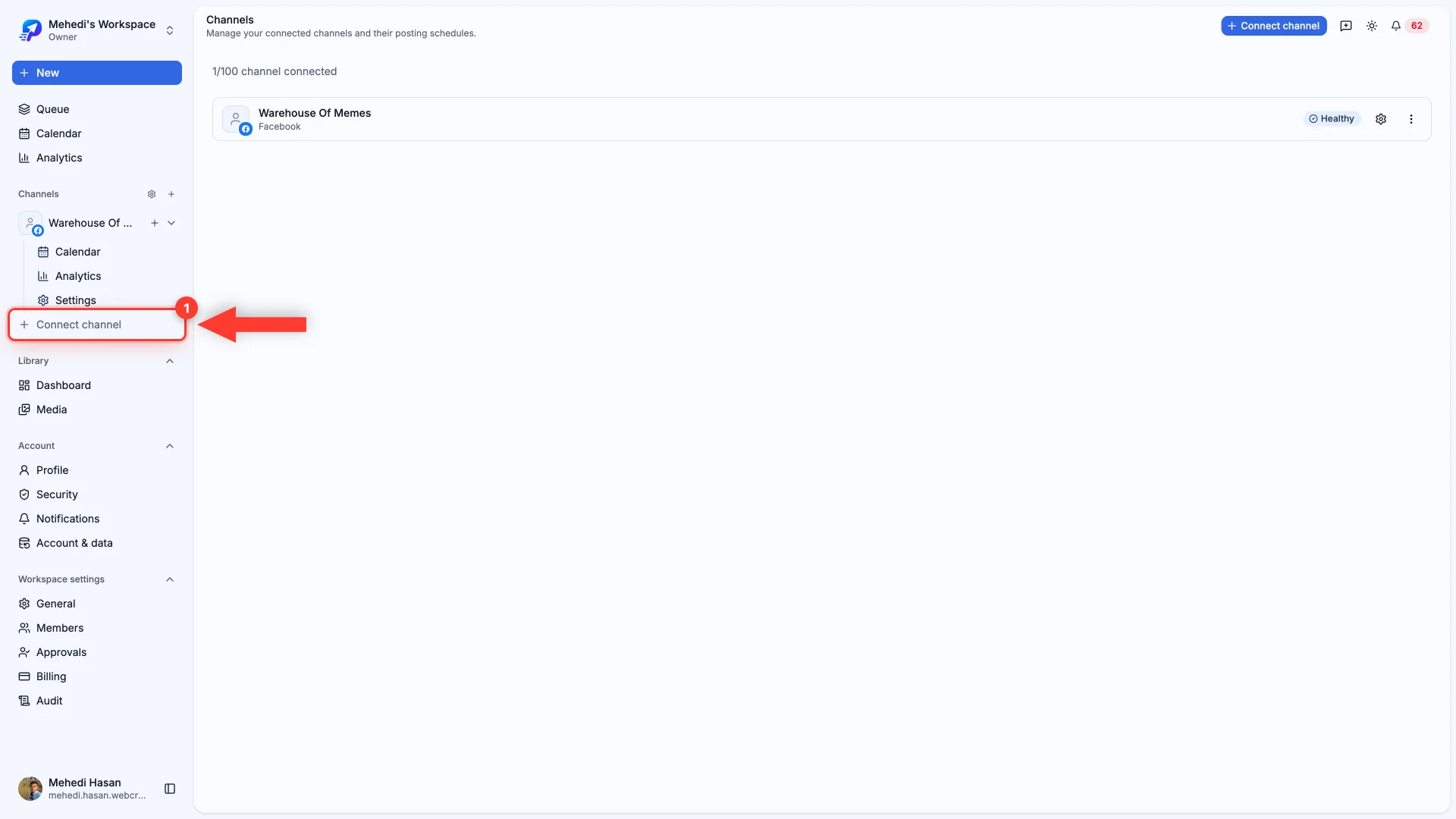Viewport: 1456px width, 819px height.
Task: Click the New post button
Action: point(97,73)
